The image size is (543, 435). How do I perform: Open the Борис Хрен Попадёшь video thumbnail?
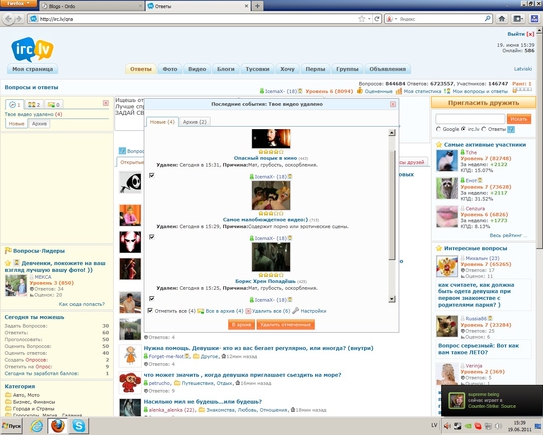tap(271, 257)
